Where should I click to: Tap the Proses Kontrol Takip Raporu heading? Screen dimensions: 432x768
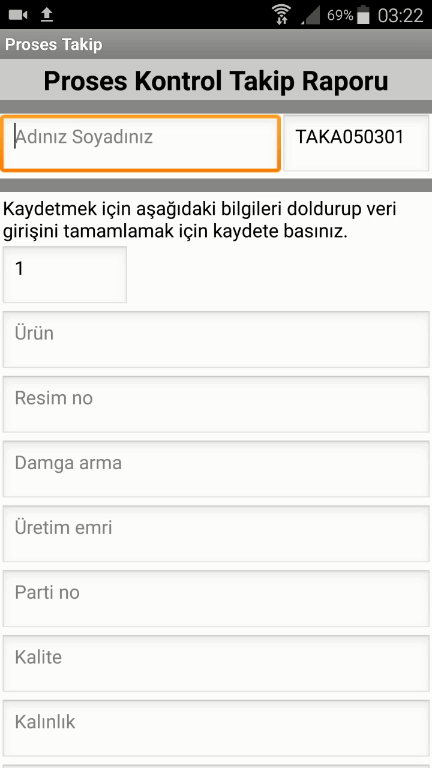pos(216,81)
